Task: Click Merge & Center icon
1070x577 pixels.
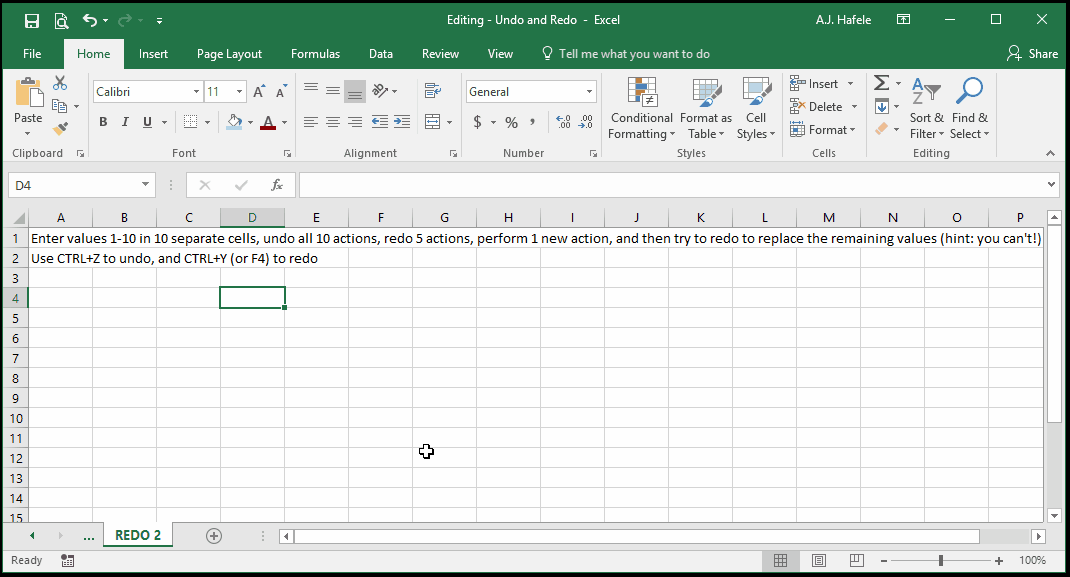Action: coord(433,122)
